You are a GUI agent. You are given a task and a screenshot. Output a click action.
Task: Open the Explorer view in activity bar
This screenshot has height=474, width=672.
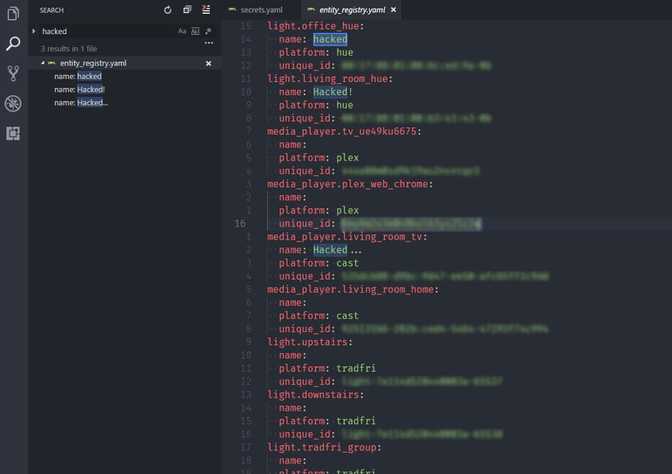pyautogui.click(x=13, y=14)
